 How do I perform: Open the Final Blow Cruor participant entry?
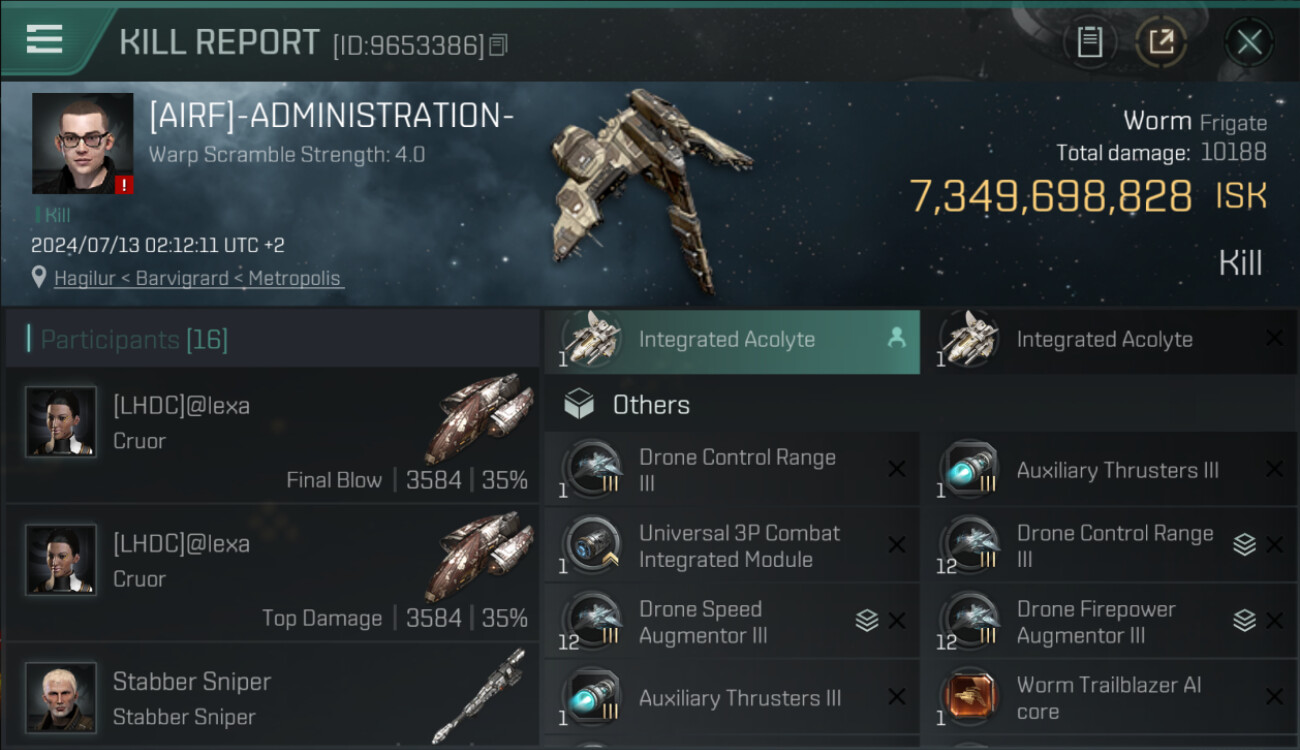[272, 434]
